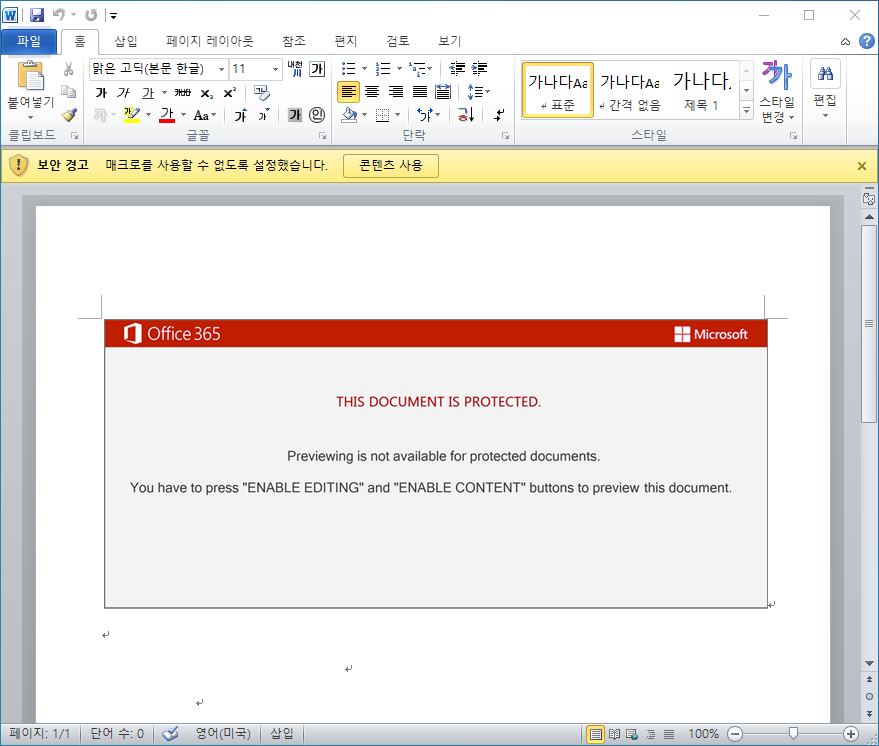Open the 파일 (File) tab
Viewport: 879px width, 746px height.
[x=29, y=41]
